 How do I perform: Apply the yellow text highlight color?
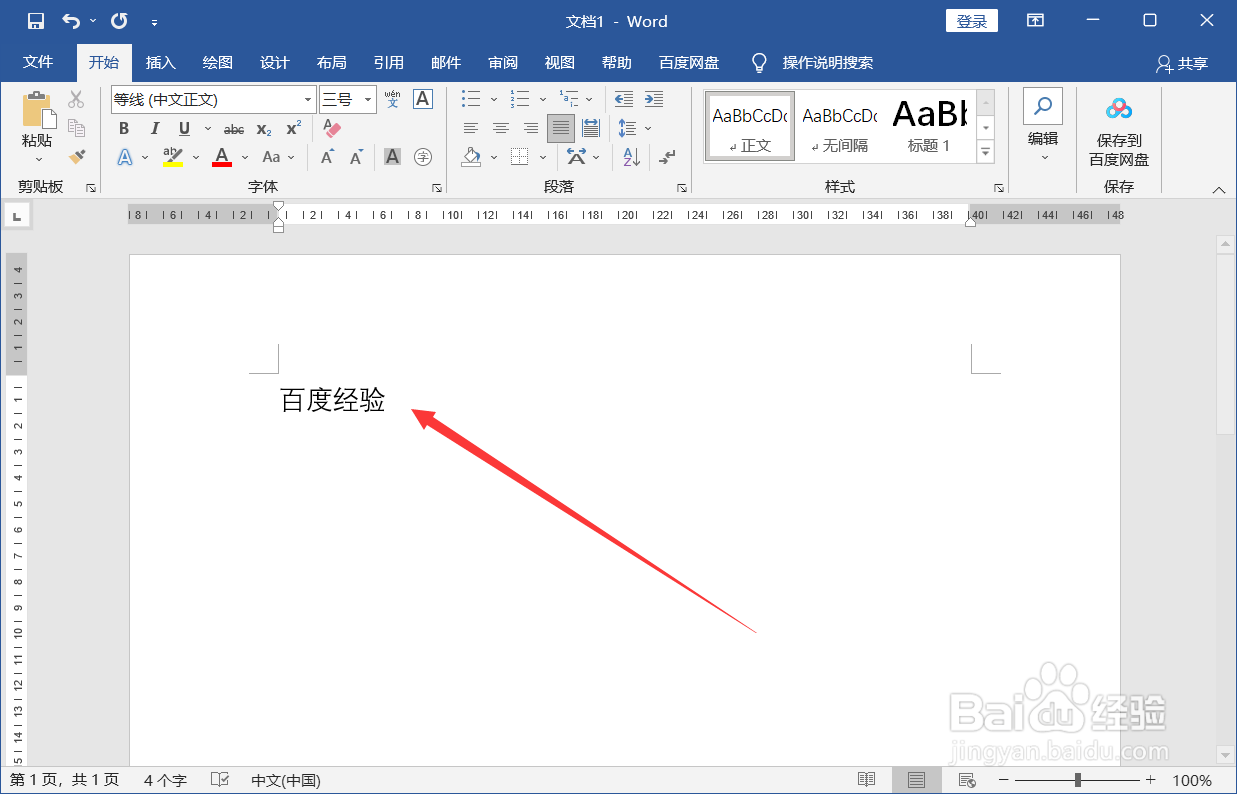pos(173,157)
